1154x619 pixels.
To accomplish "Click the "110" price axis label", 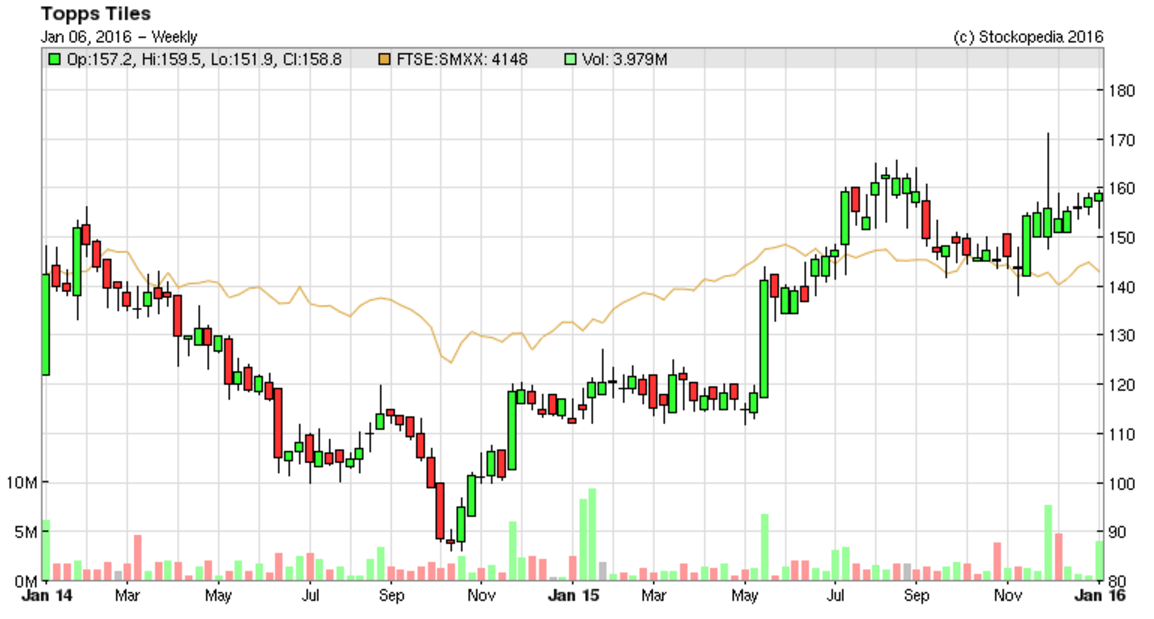I will point(1121,434).
